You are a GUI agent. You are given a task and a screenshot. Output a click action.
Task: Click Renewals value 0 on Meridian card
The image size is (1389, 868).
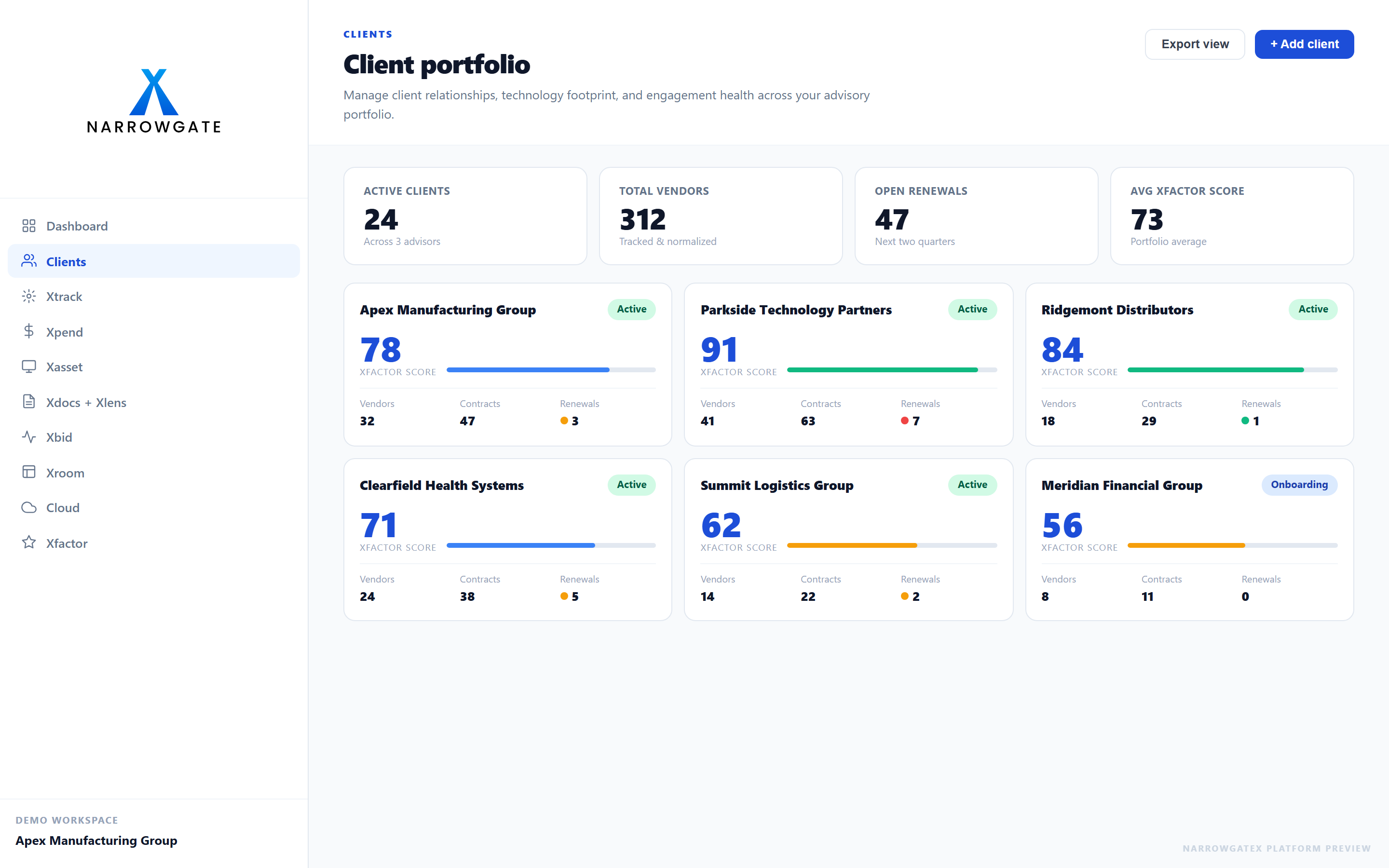[1245, 597]
